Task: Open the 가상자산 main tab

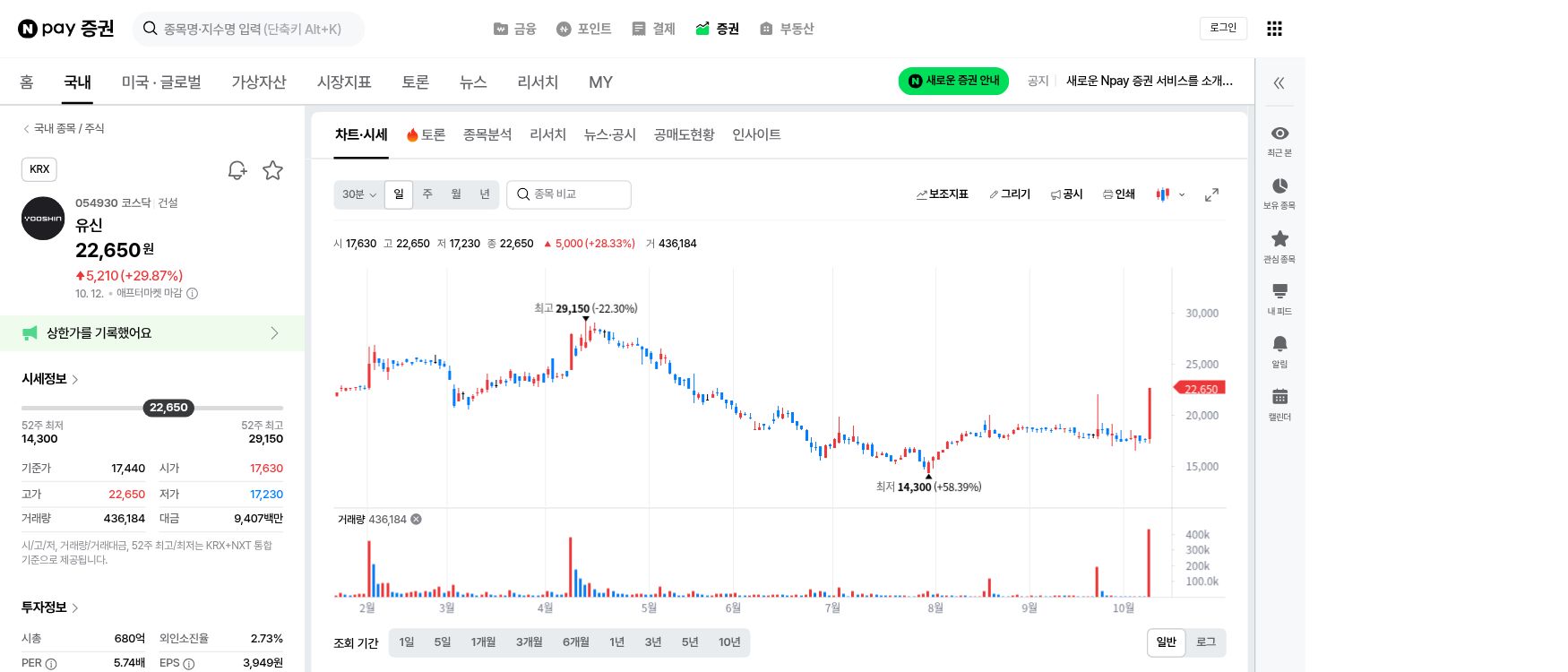Action: [259, 82]
